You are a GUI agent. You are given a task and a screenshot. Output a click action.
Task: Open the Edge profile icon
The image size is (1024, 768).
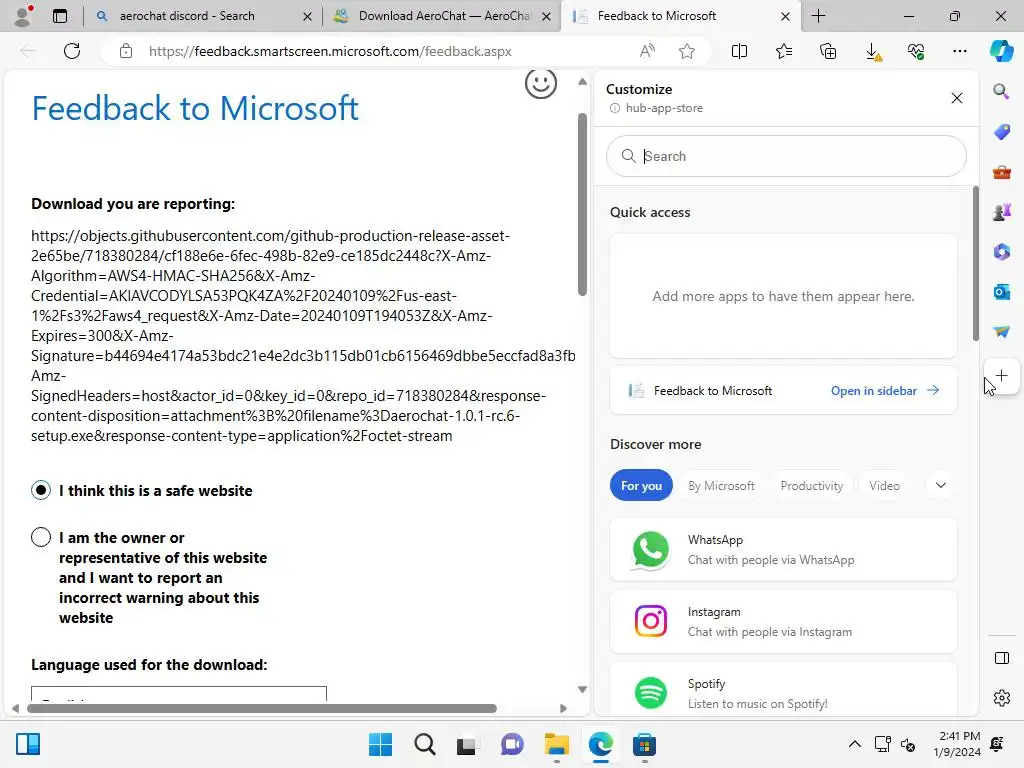pos(24,16)
